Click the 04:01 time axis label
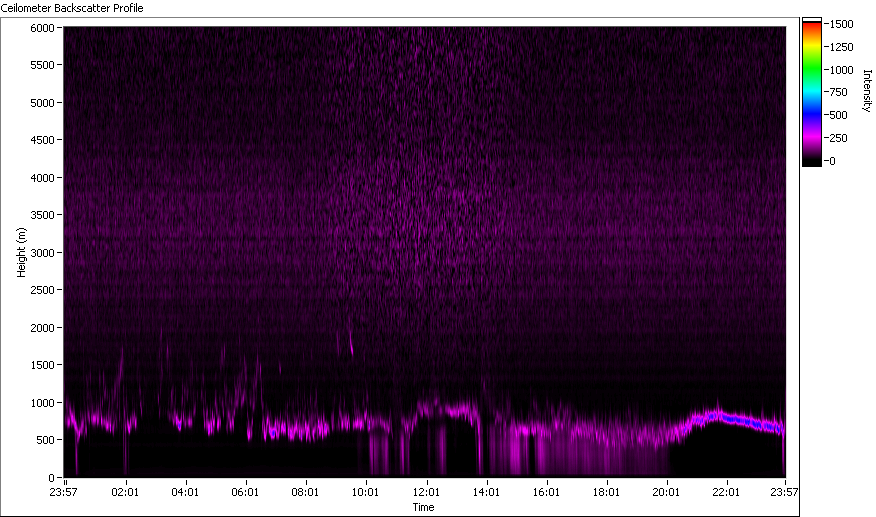The width and height of the screenshot is (876, 517). click(185, 492)
